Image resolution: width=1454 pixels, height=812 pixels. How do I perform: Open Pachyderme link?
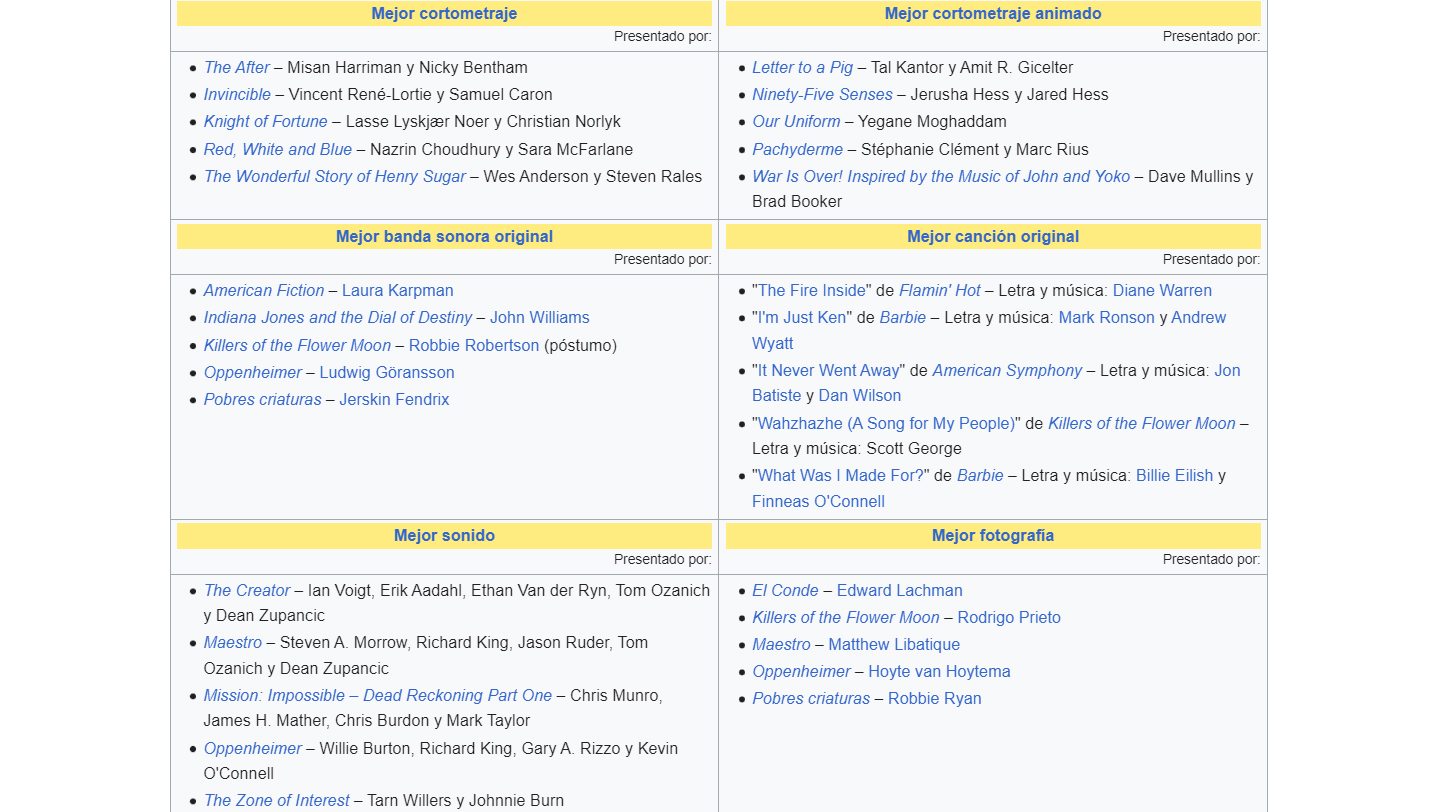point(798,150)
